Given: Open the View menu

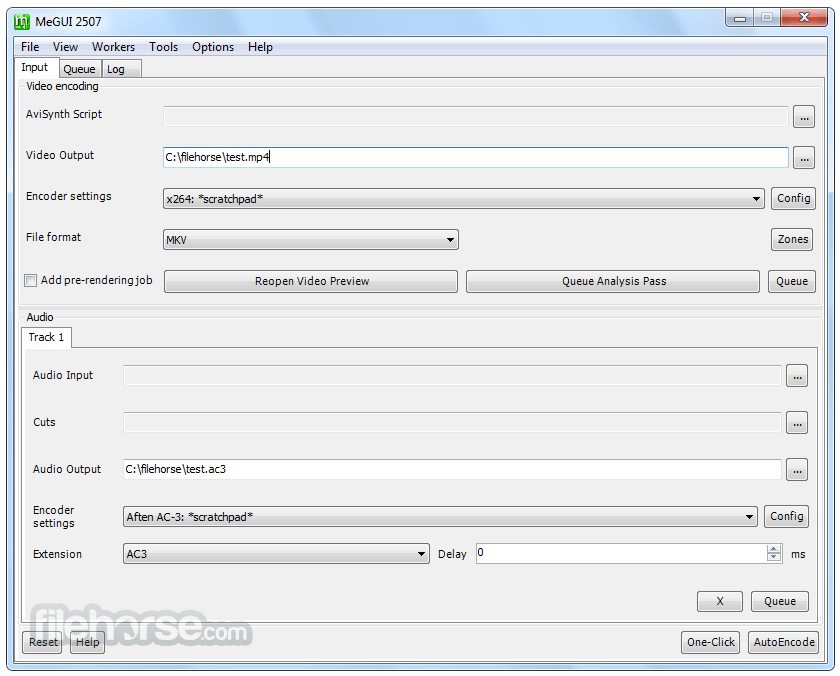Looking at the screenshot, I should [x=65, y=47].
